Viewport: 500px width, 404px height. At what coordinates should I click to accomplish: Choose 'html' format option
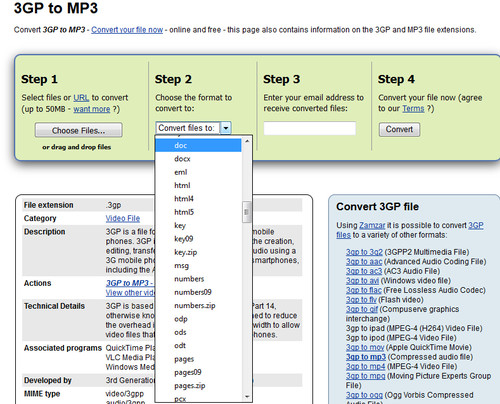pyautogui.click(x=198, y=186)
